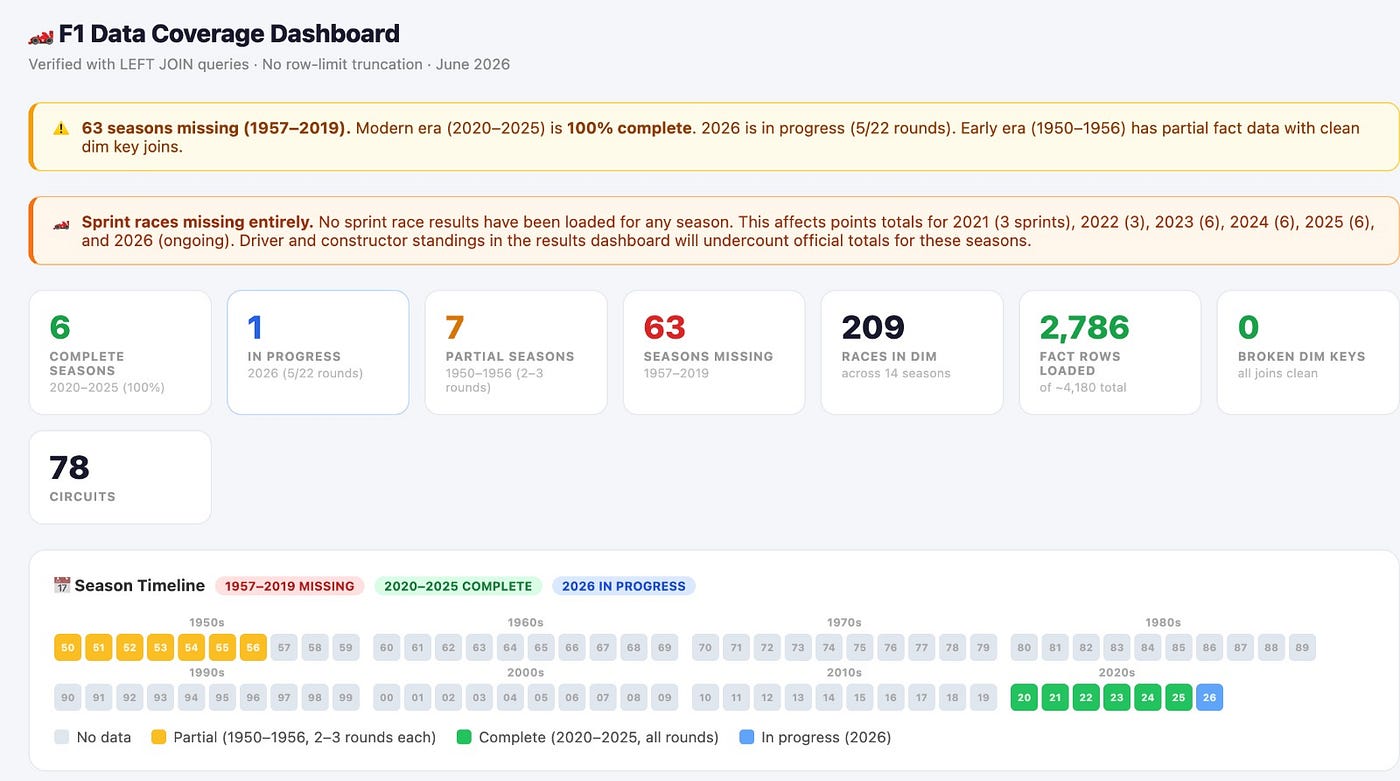Click '63 seasons missing (1957–2019)' text
The image size is (1400, 781).
(216, 128)
